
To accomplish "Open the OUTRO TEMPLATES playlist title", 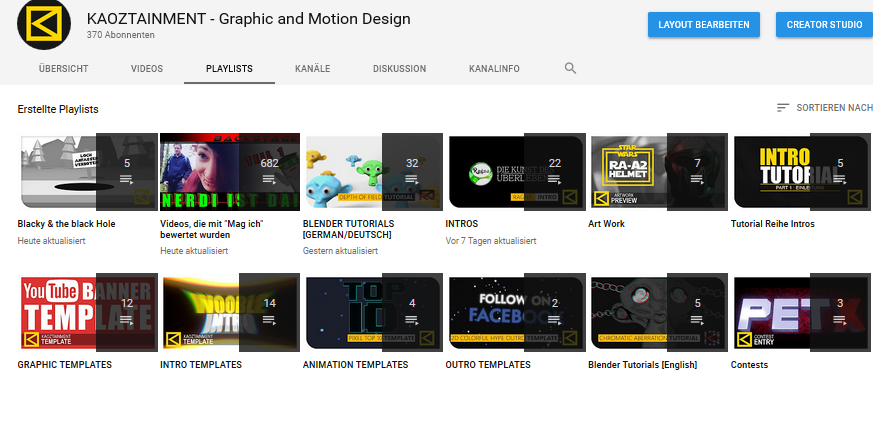I will tap(488, 365).
